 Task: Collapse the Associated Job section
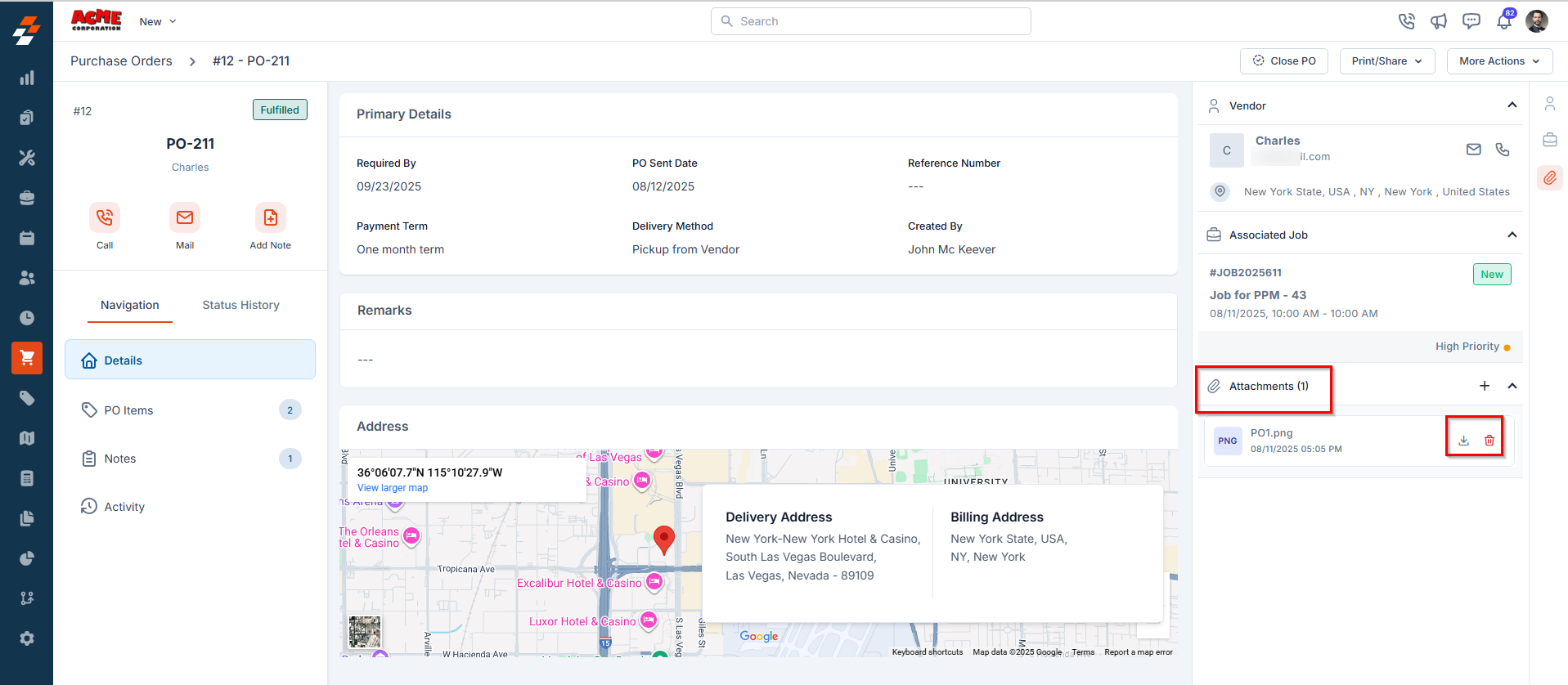point(1512,235)
